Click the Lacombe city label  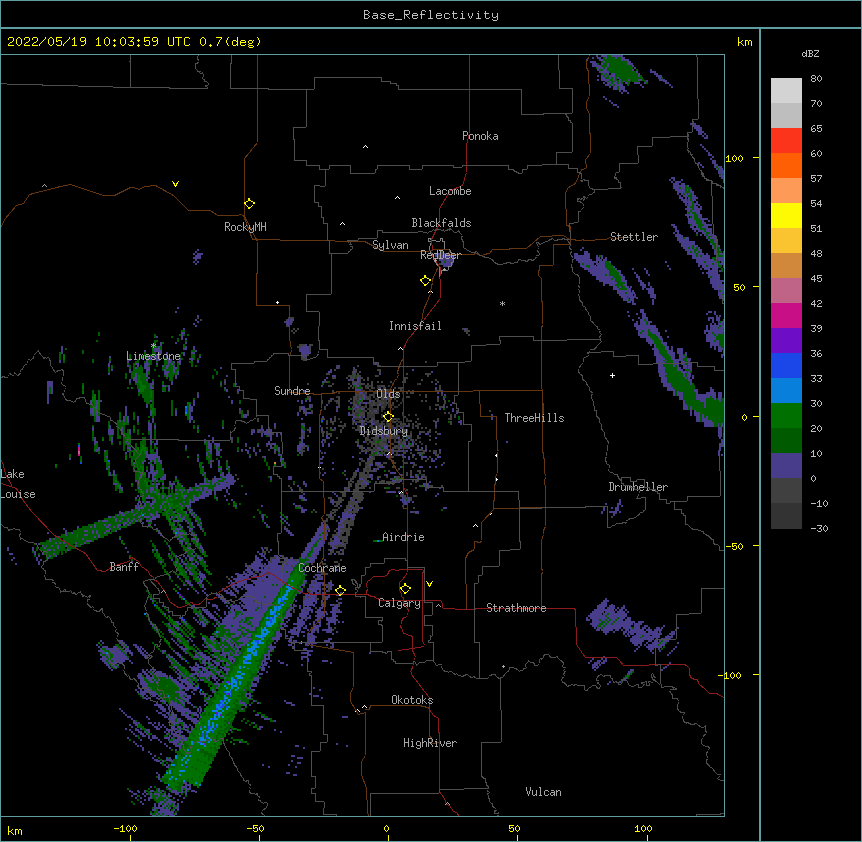point(450,191)
